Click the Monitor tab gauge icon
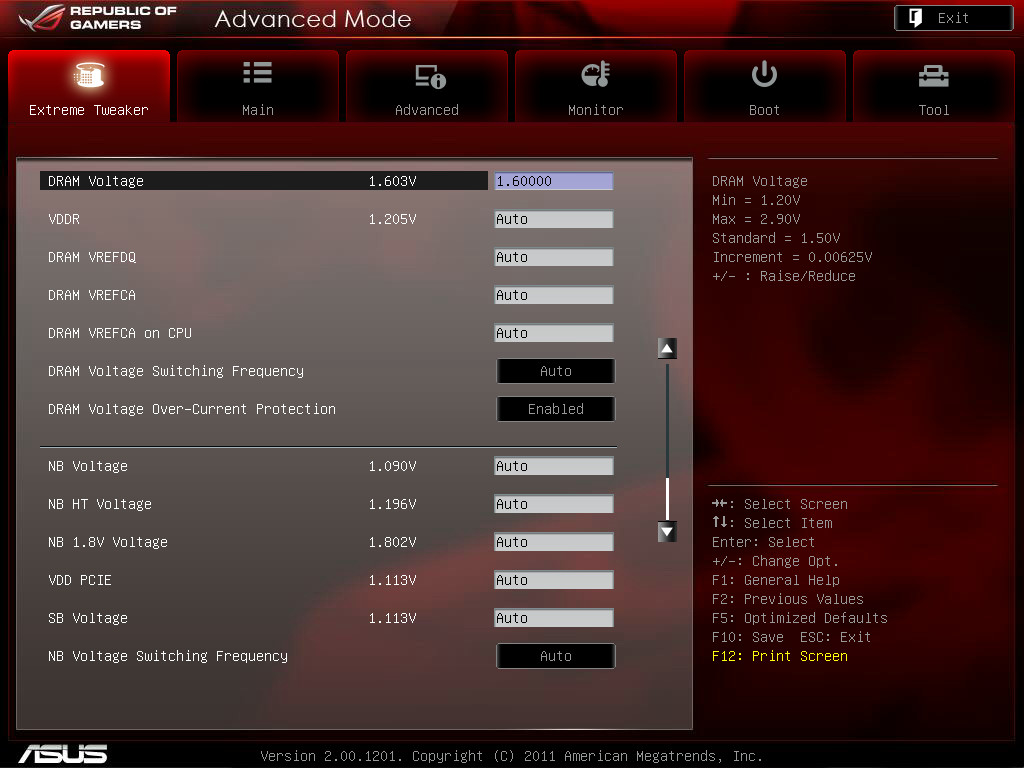 coord(595,75)
